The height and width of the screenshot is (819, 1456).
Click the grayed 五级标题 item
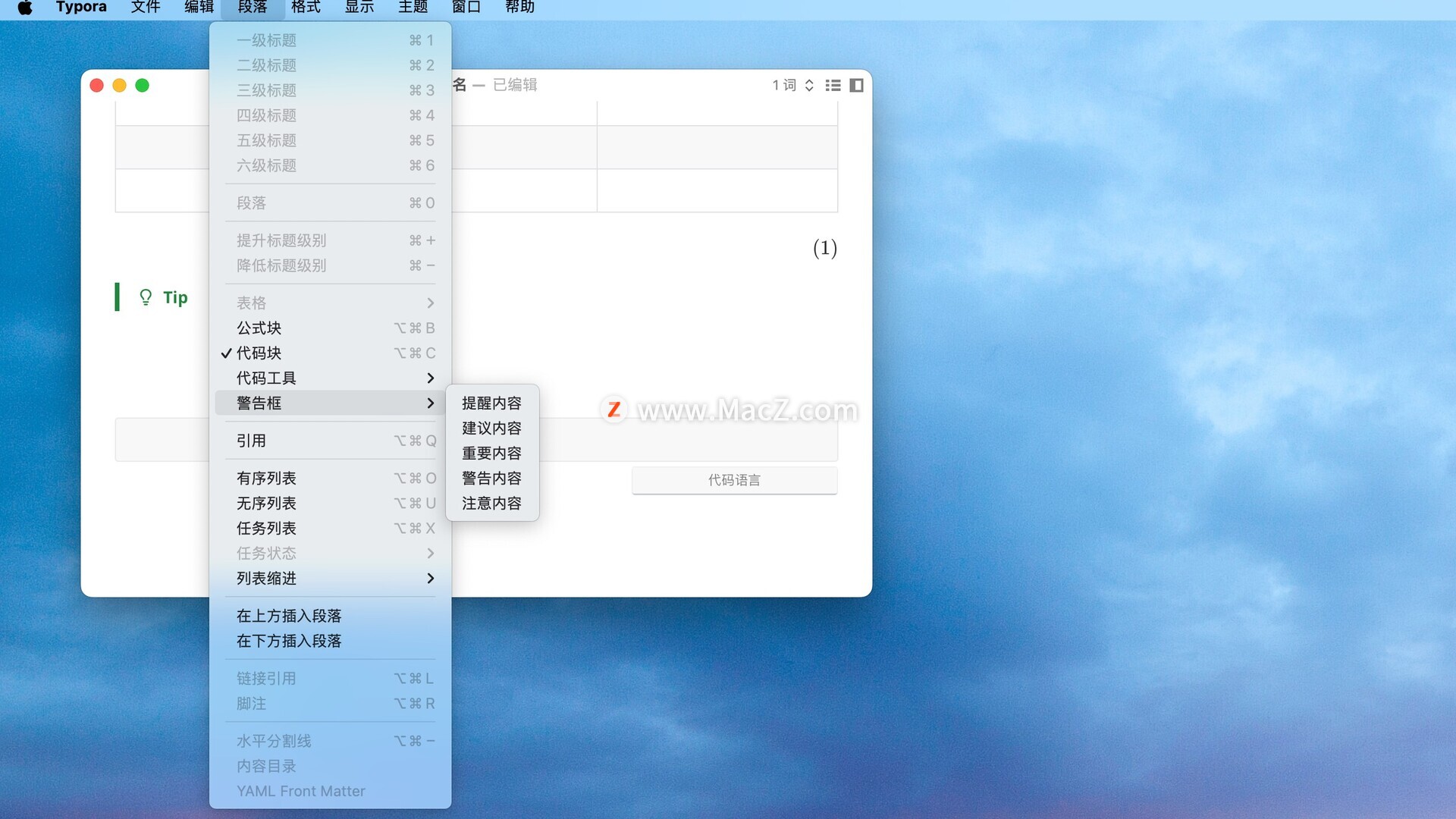(330, 140)
